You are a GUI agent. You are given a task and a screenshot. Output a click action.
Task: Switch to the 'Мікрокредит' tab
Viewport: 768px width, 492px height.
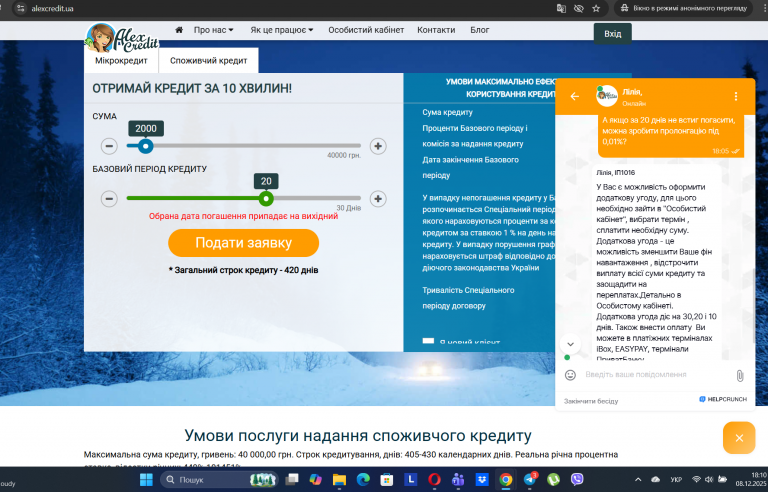(121, 61)
